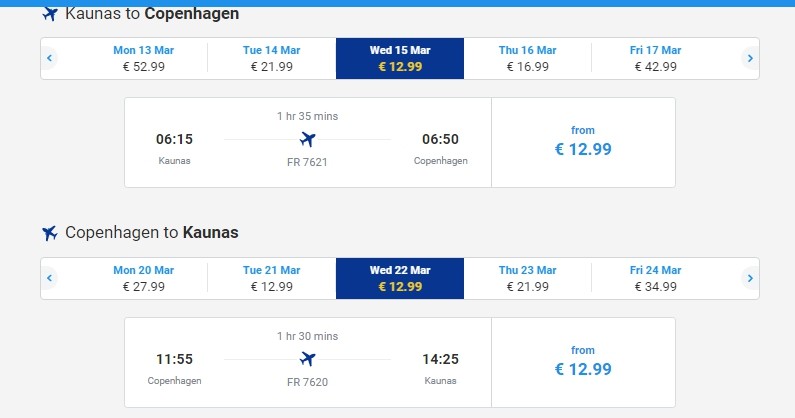Show earlier return dates with left arrow

pos(49,278)
